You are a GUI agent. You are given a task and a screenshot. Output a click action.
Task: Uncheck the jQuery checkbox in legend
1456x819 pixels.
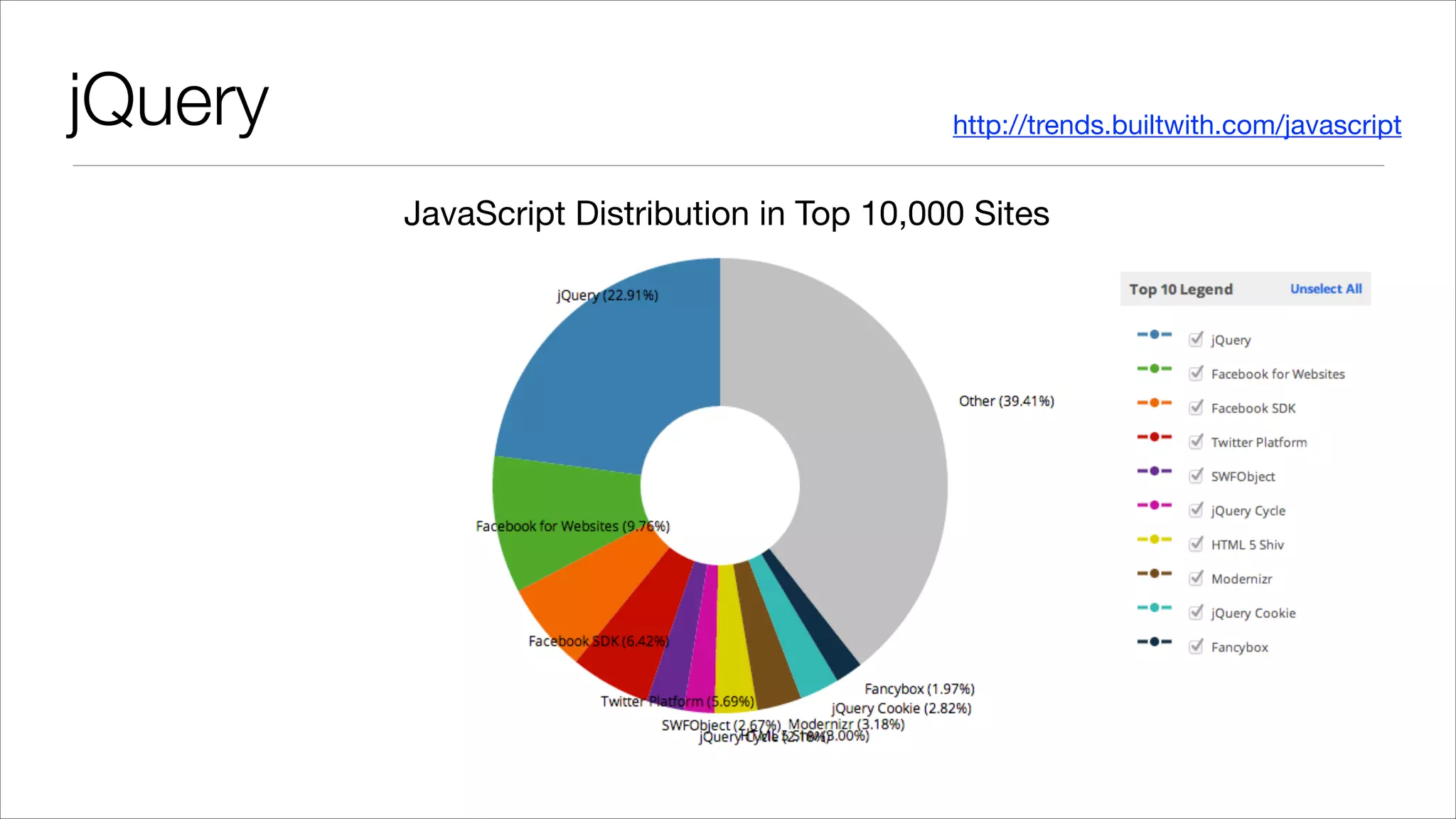pos(1196,339)
